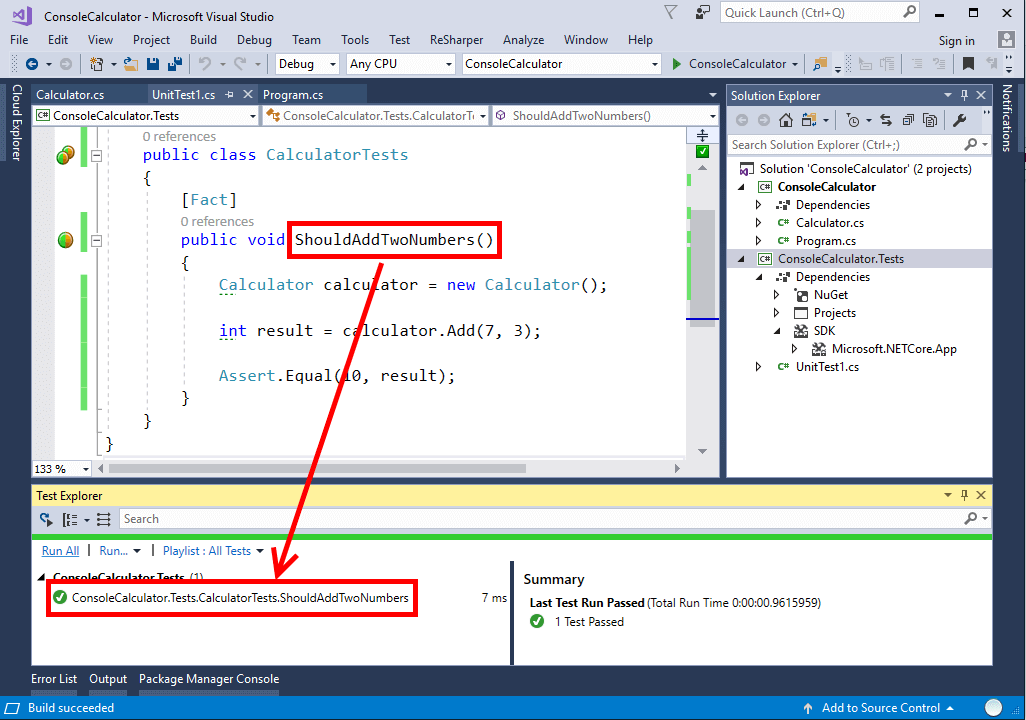Click the Sync with Active Document icon

click(x=886, y=120)
